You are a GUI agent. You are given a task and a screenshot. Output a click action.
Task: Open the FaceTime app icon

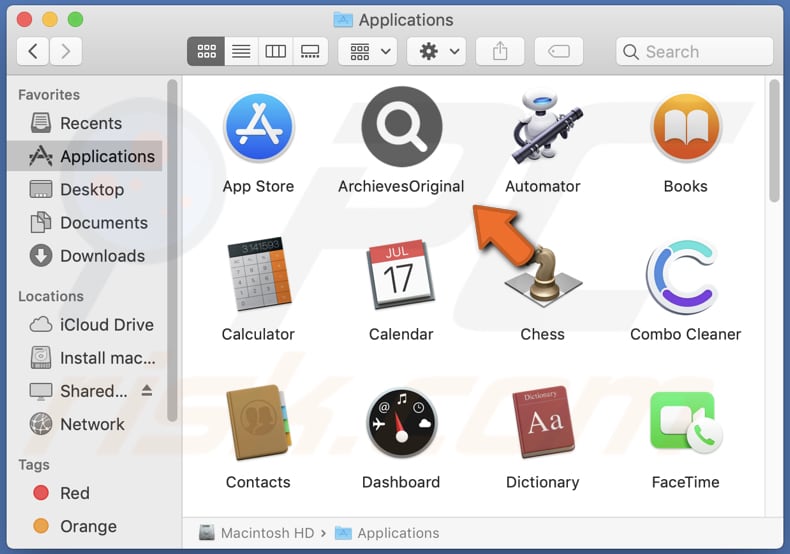[686, 423]
